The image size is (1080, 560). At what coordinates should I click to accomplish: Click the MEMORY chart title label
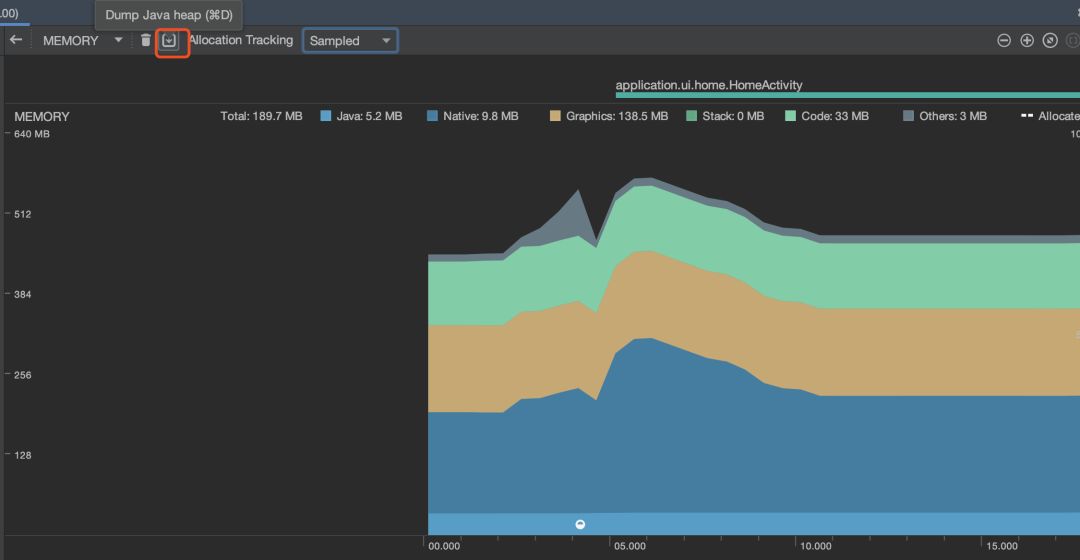coord(42,116)
